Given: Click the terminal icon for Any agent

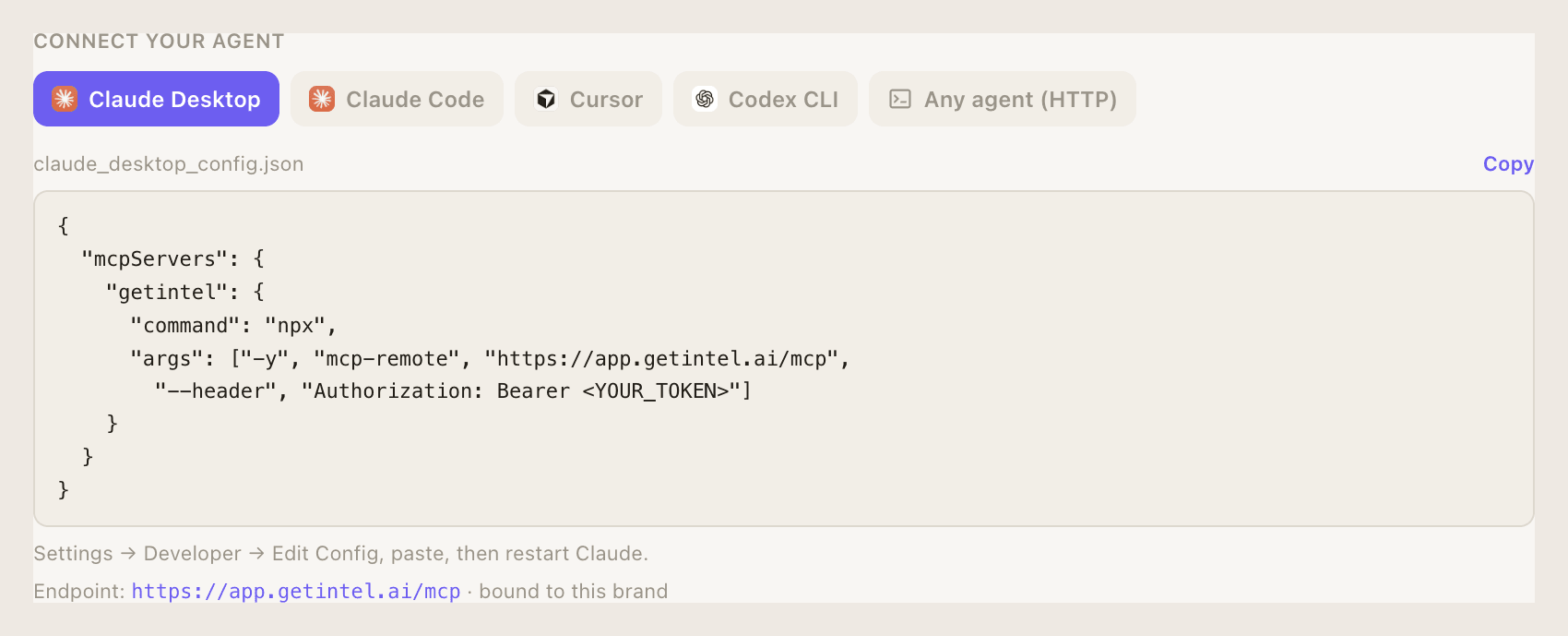Looking at the screenshot, I should tap(900, 99).
